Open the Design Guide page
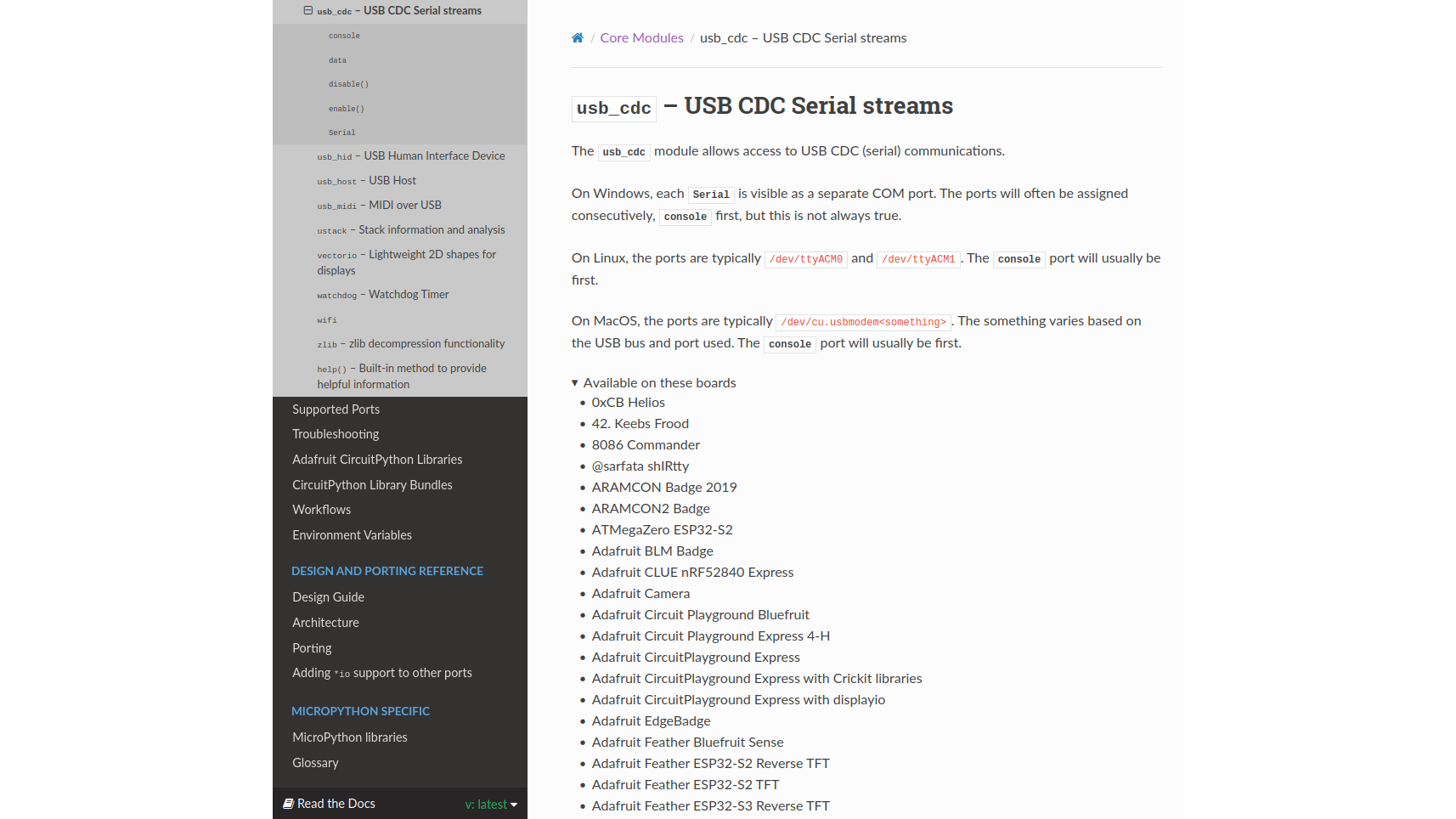The image size is (1456, 819). coord(328,597)
